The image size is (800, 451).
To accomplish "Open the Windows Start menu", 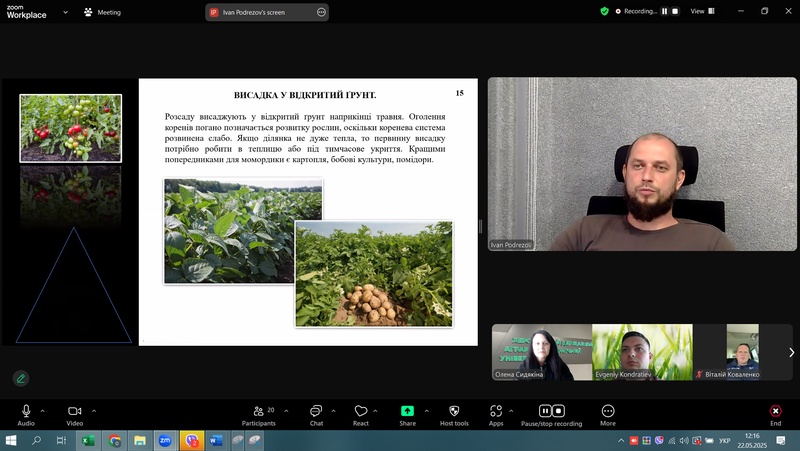I will coord(11,440).
